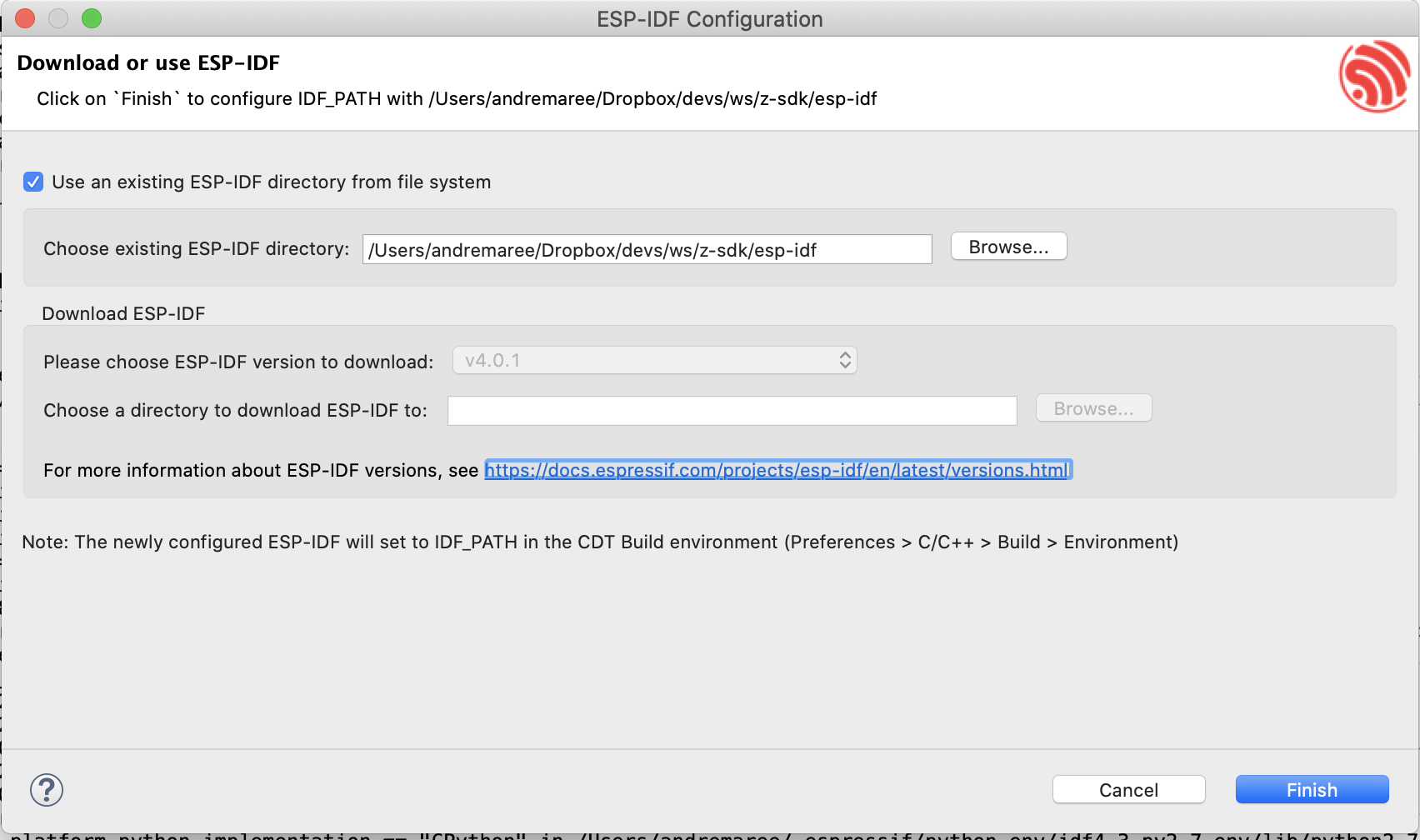Check 'Use an existing ESP-IDF directory from file system'

coord(32,182)
